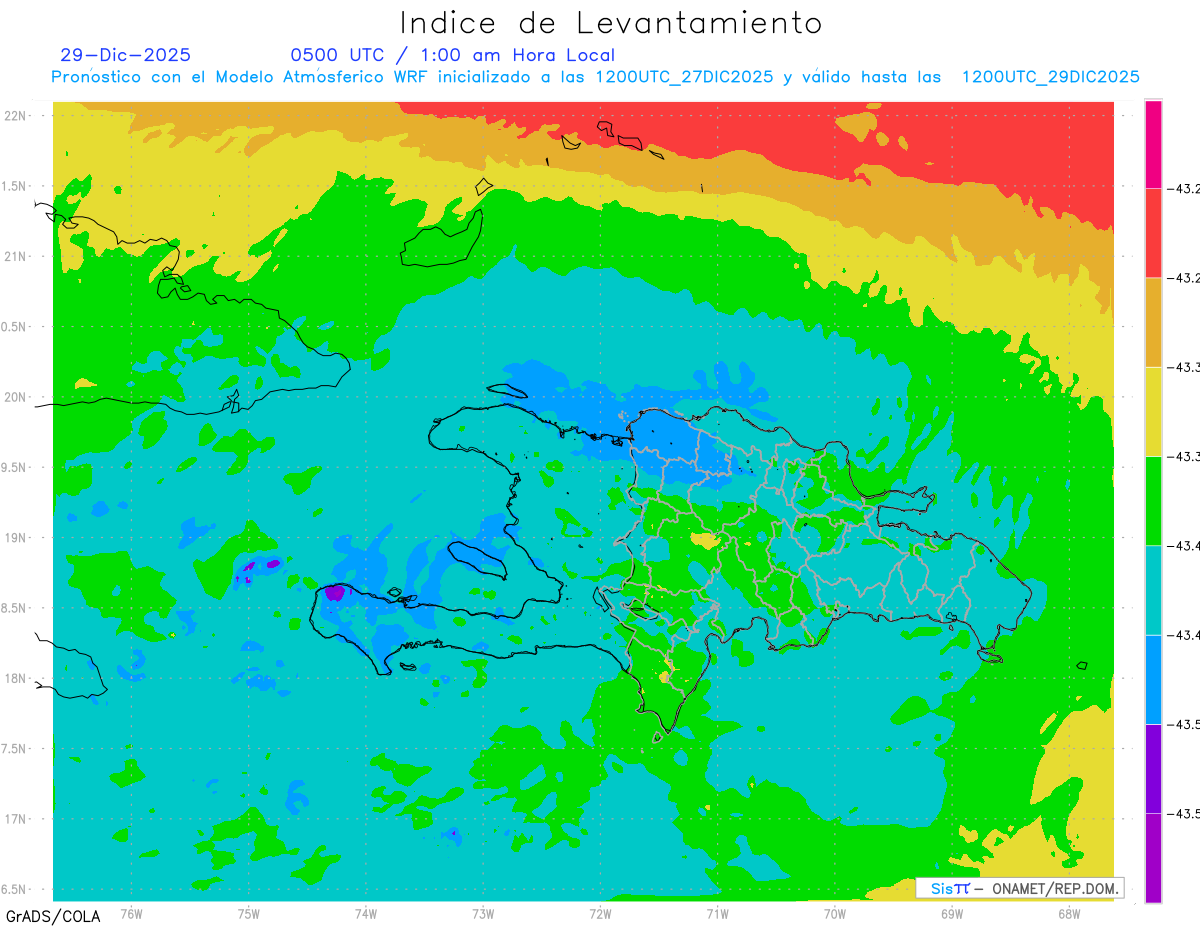Click the yellow legend color block
1200x927 pixels.
tap(1153, 411)
